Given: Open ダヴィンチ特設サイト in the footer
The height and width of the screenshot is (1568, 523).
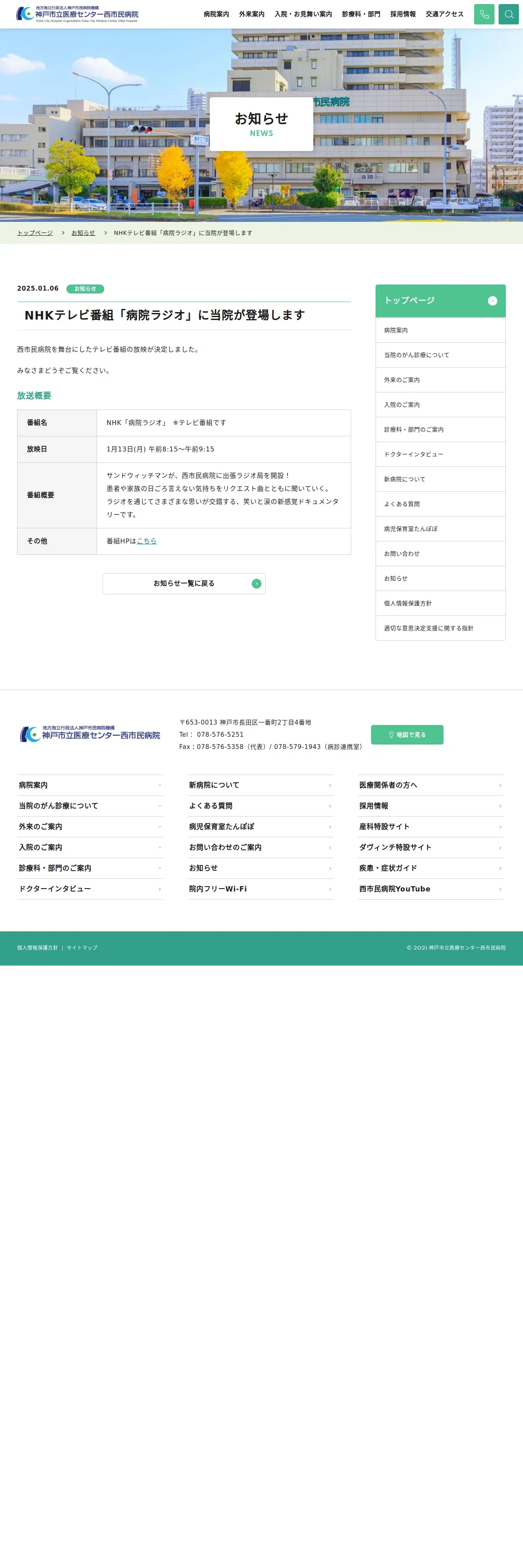Looking at the screenshot, I should click(431, 848).
